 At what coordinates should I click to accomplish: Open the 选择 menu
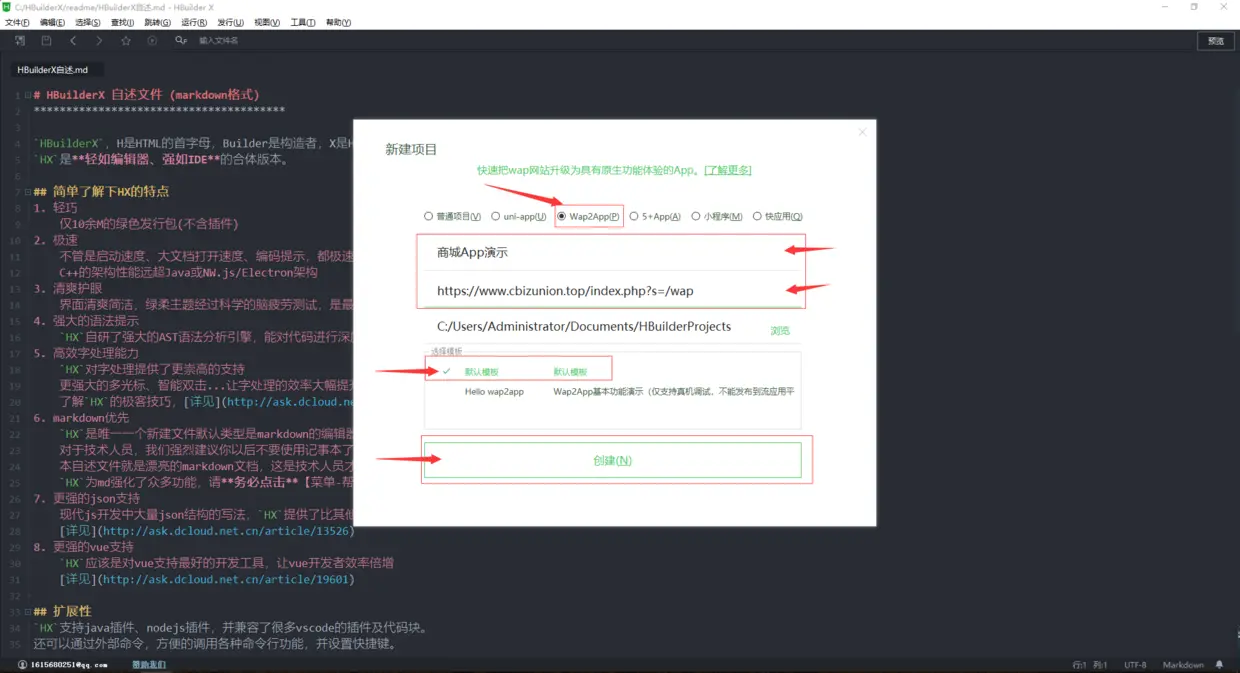(88, 22)
